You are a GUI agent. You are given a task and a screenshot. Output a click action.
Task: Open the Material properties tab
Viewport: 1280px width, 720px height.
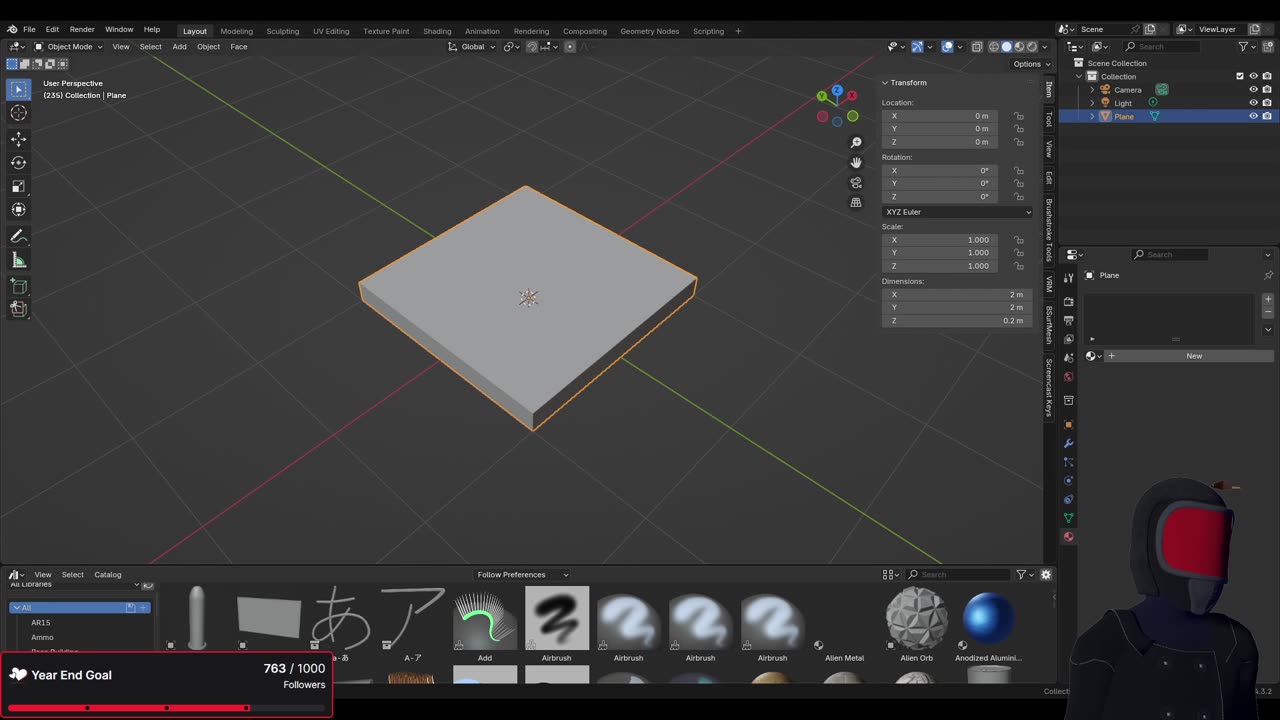pos(1068,537)
